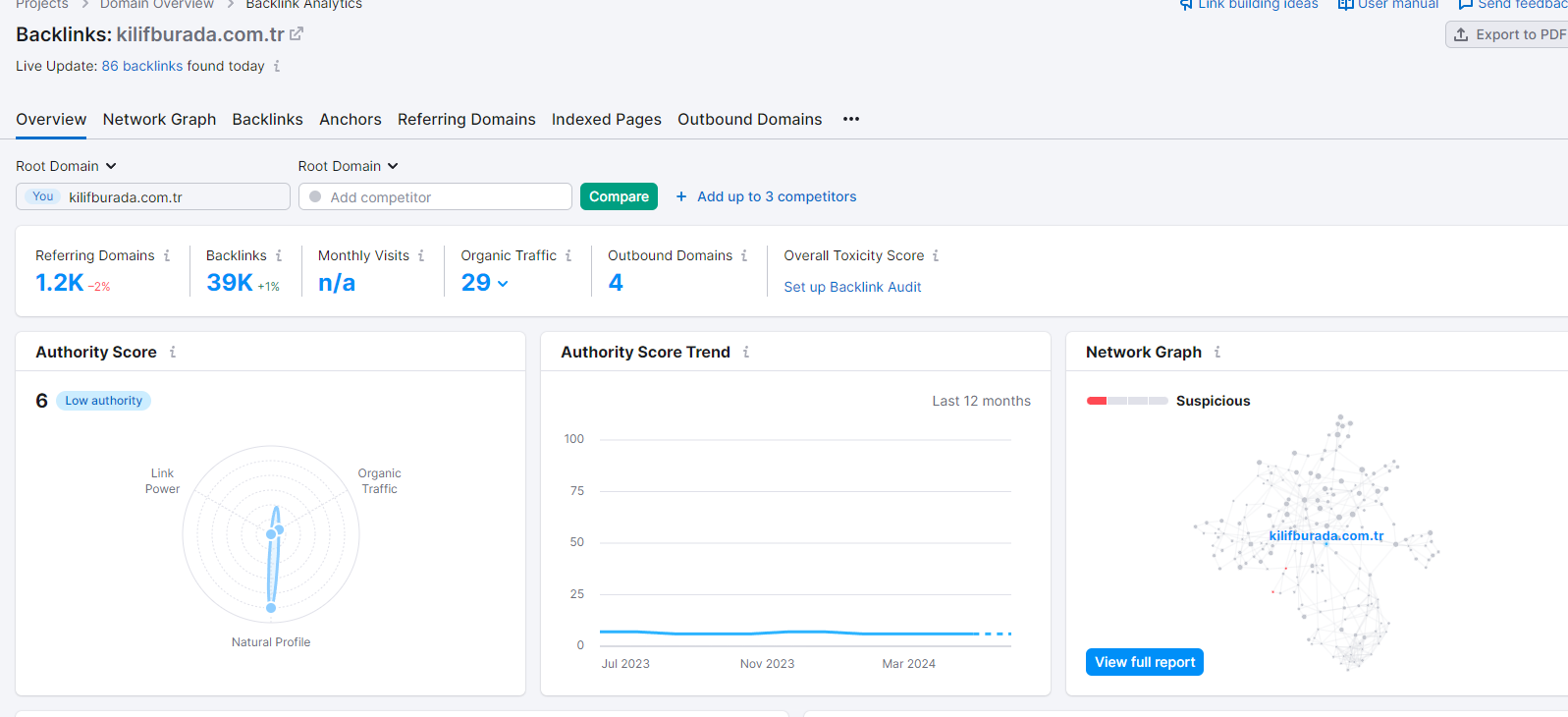Open the 86 backlinks link
This screenshot has width=1568, height=717.
(x=142, y=66)
